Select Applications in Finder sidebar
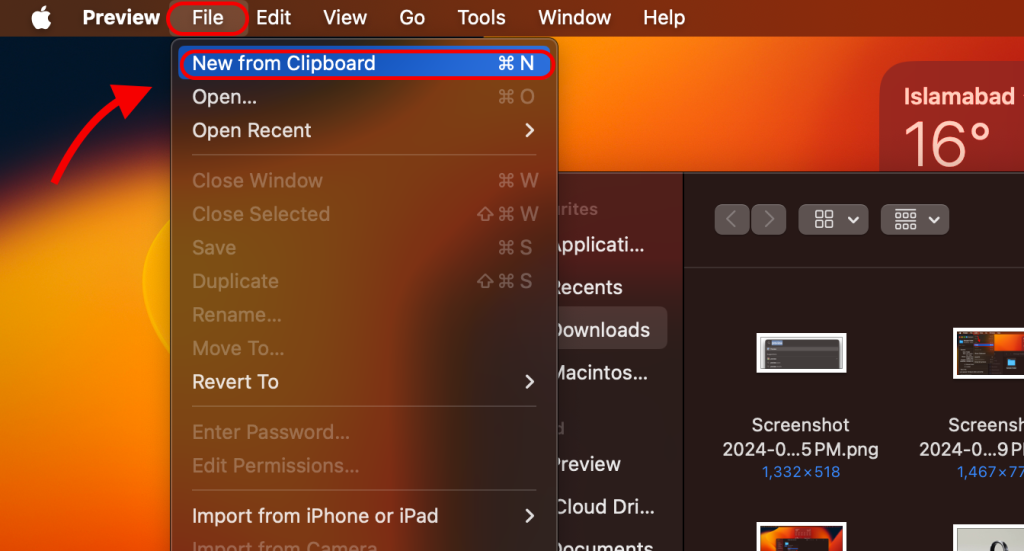1024x551 pixels. click(x=600, y=245)
